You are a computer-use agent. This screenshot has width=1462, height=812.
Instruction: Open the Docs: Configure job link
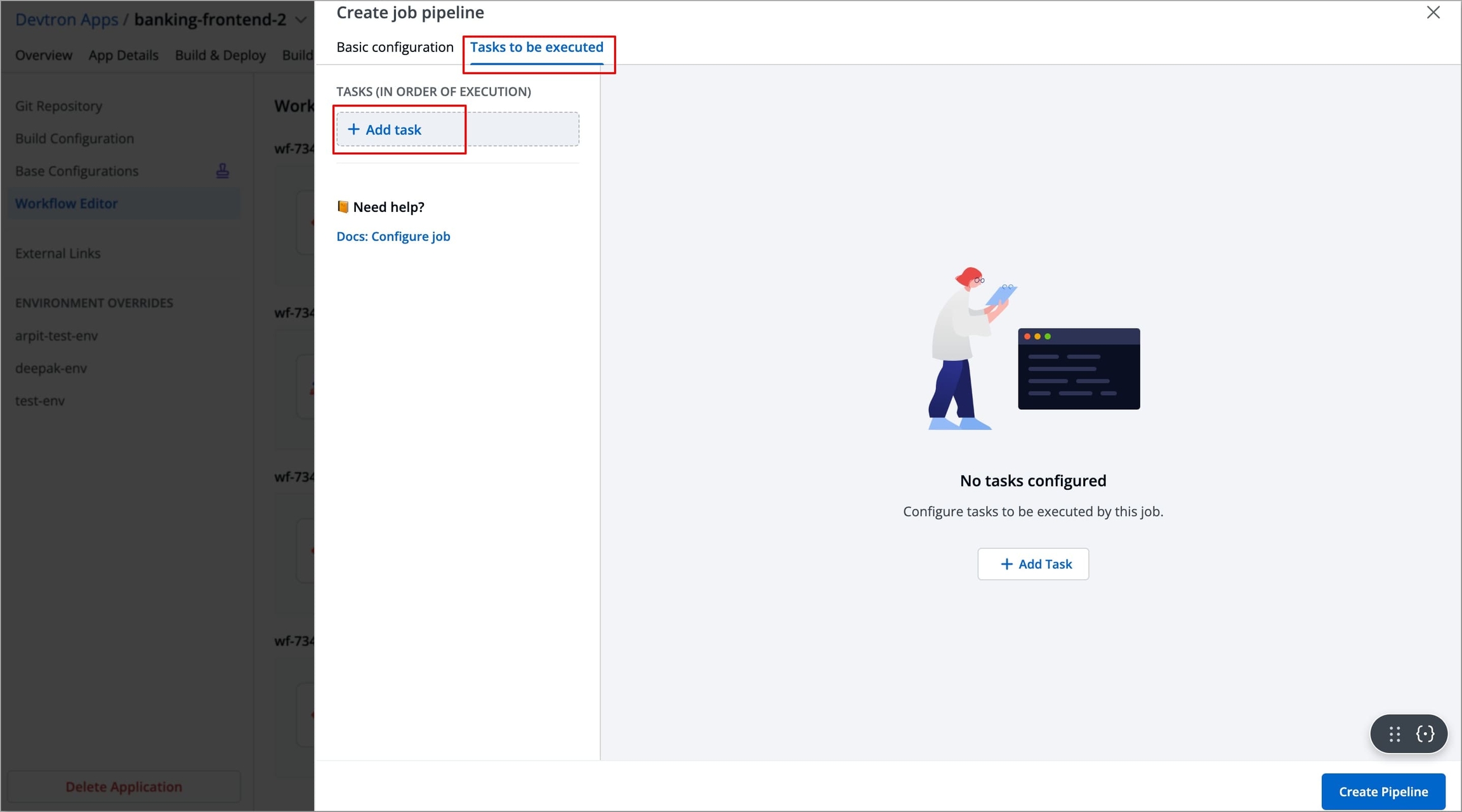[393, 236]
